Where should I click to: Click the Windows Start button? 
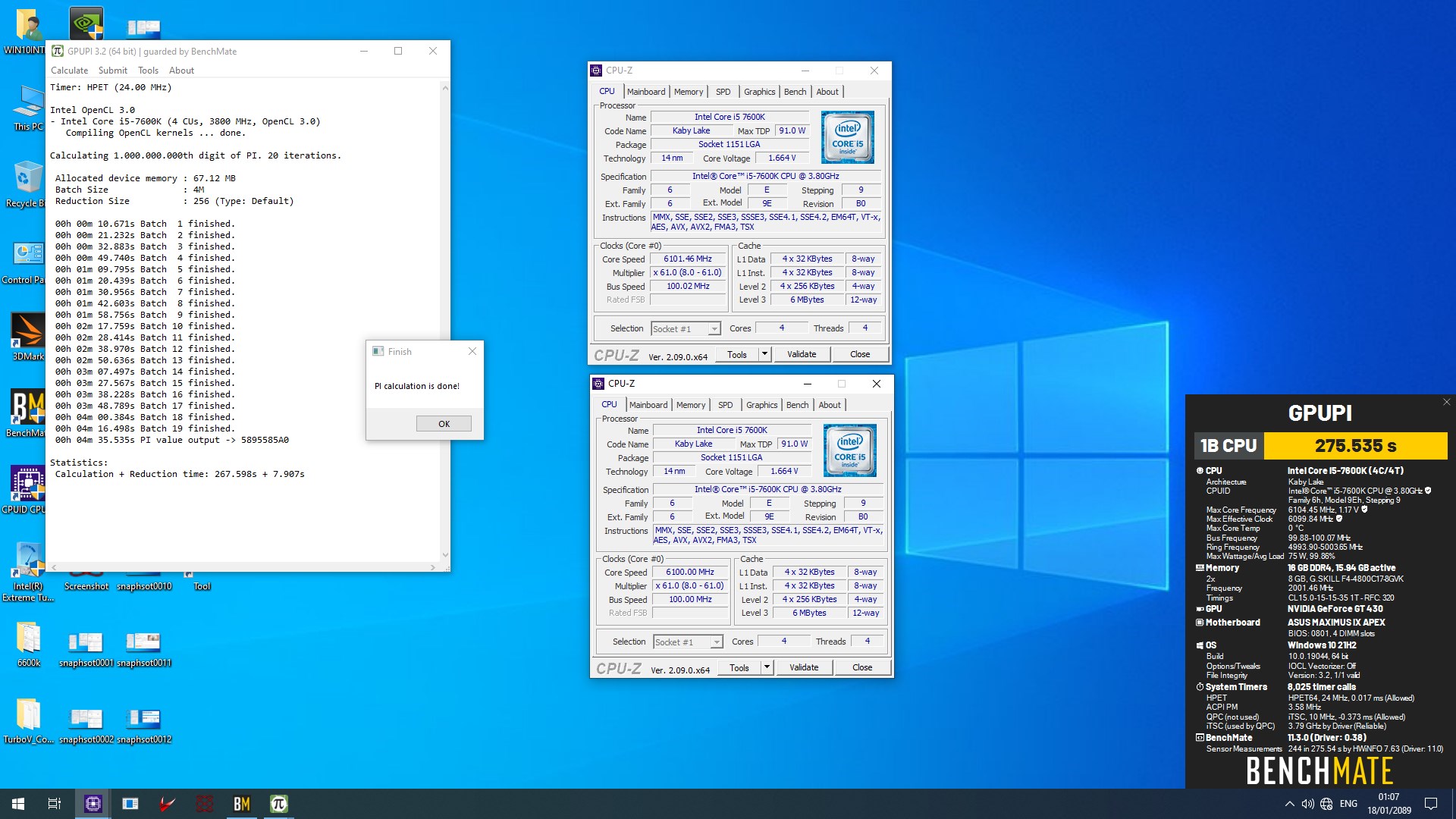18,804
